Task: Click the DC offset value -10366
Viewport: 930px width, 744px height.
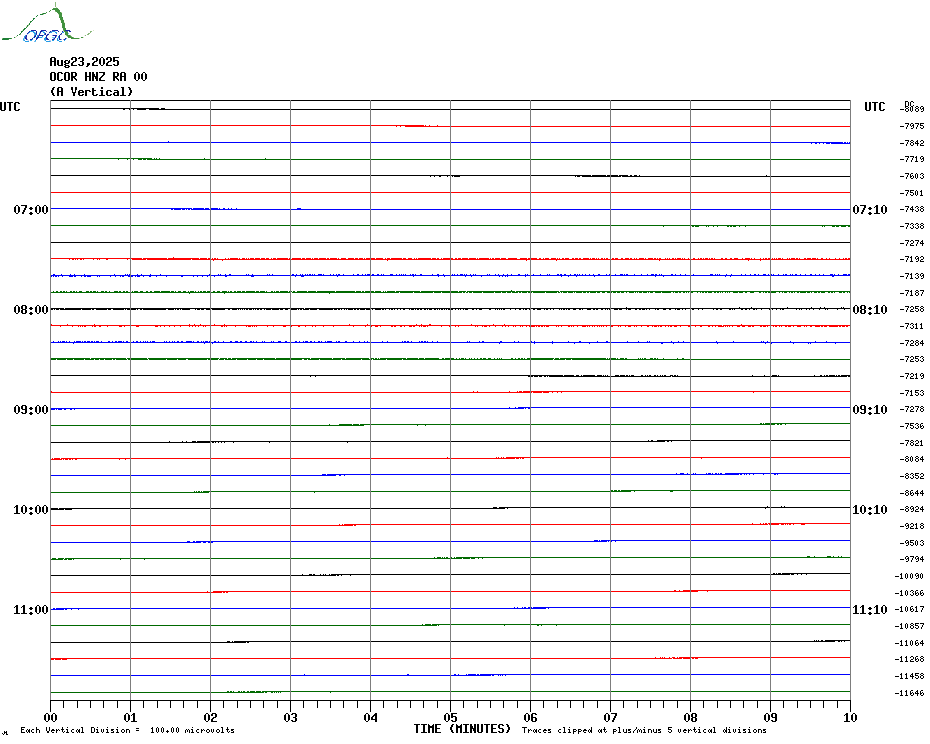Action: [910, 593]
